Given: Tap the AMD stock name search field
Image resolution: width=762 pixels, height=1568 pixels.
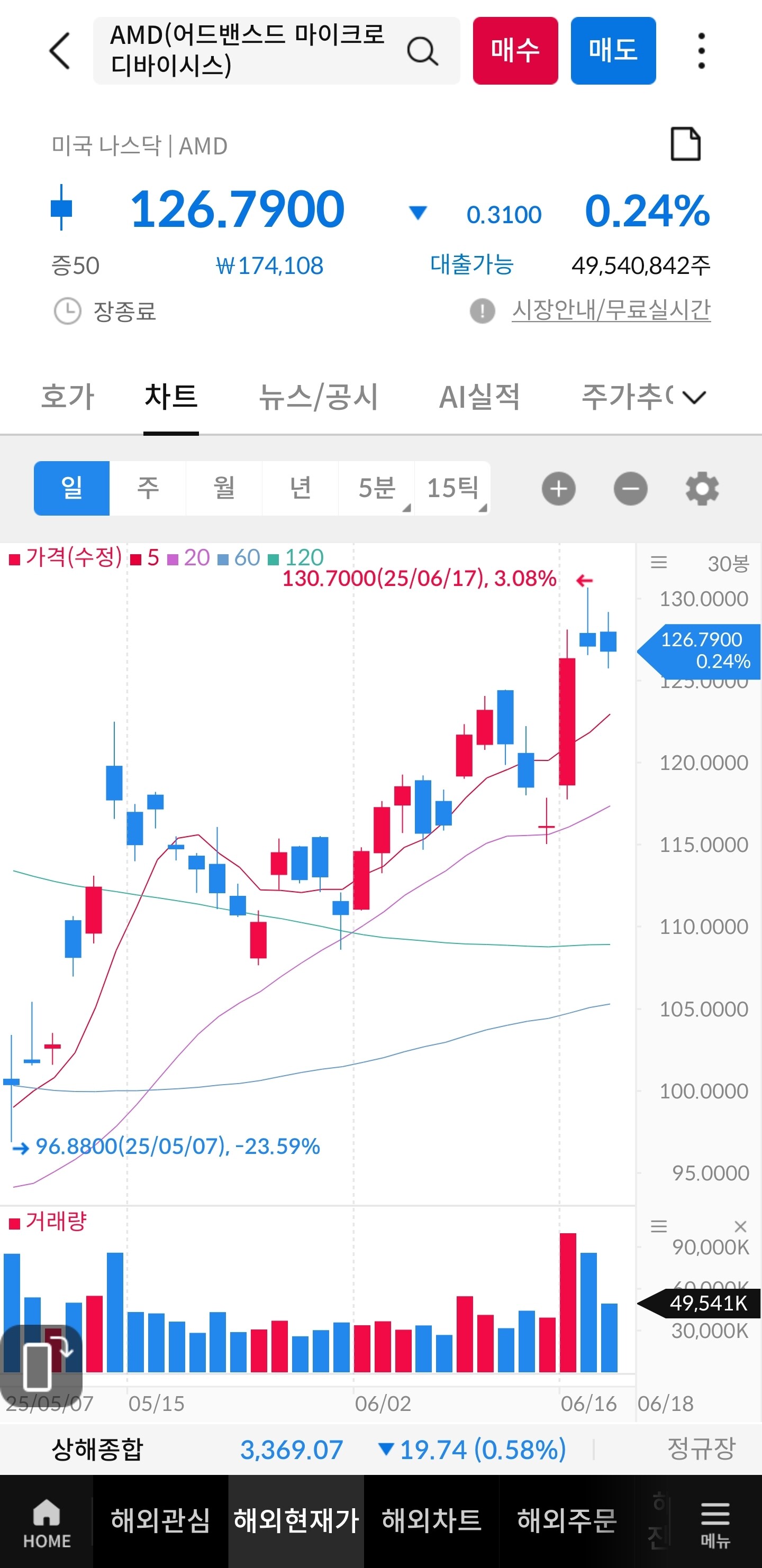Looking at the screenshot, I should (x=277, y=51).
